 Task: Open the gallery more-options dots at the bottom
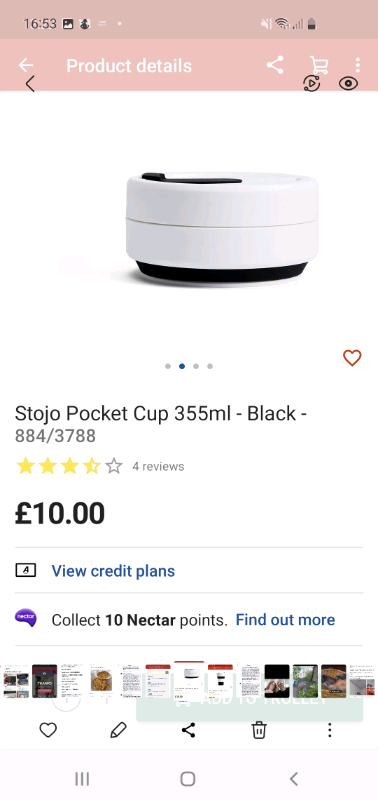(330, 730)
